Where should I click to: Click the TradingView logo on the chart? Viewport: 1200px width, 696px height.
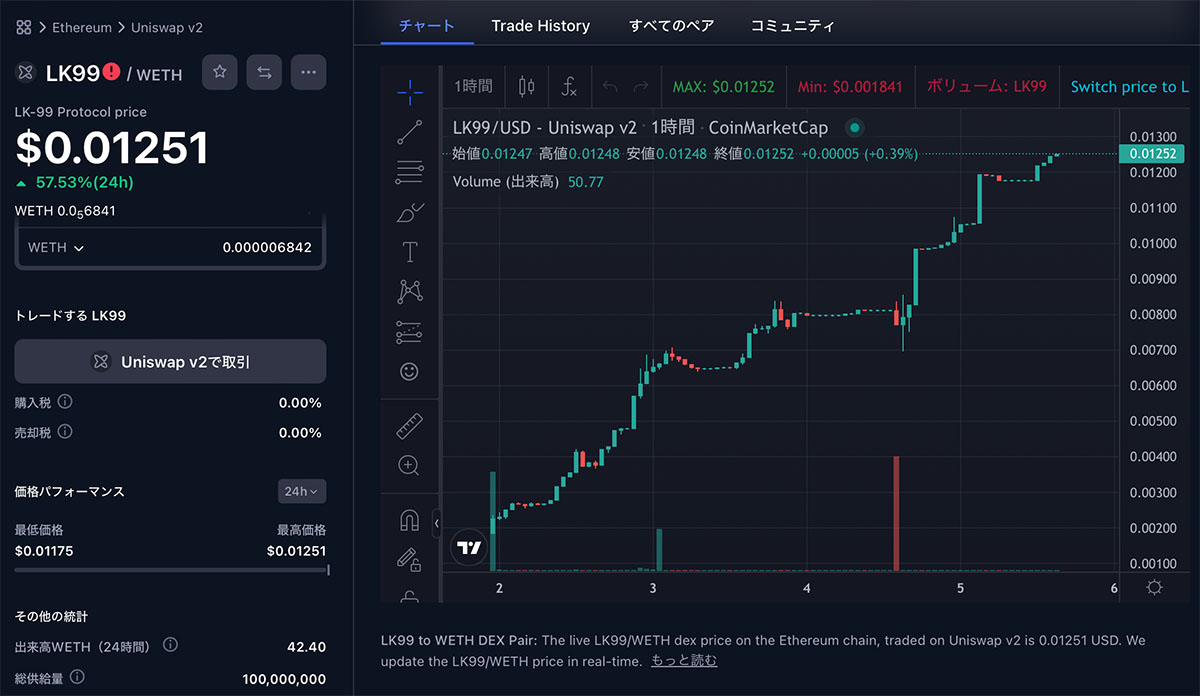pyautogui.click(x=468, y=547)
